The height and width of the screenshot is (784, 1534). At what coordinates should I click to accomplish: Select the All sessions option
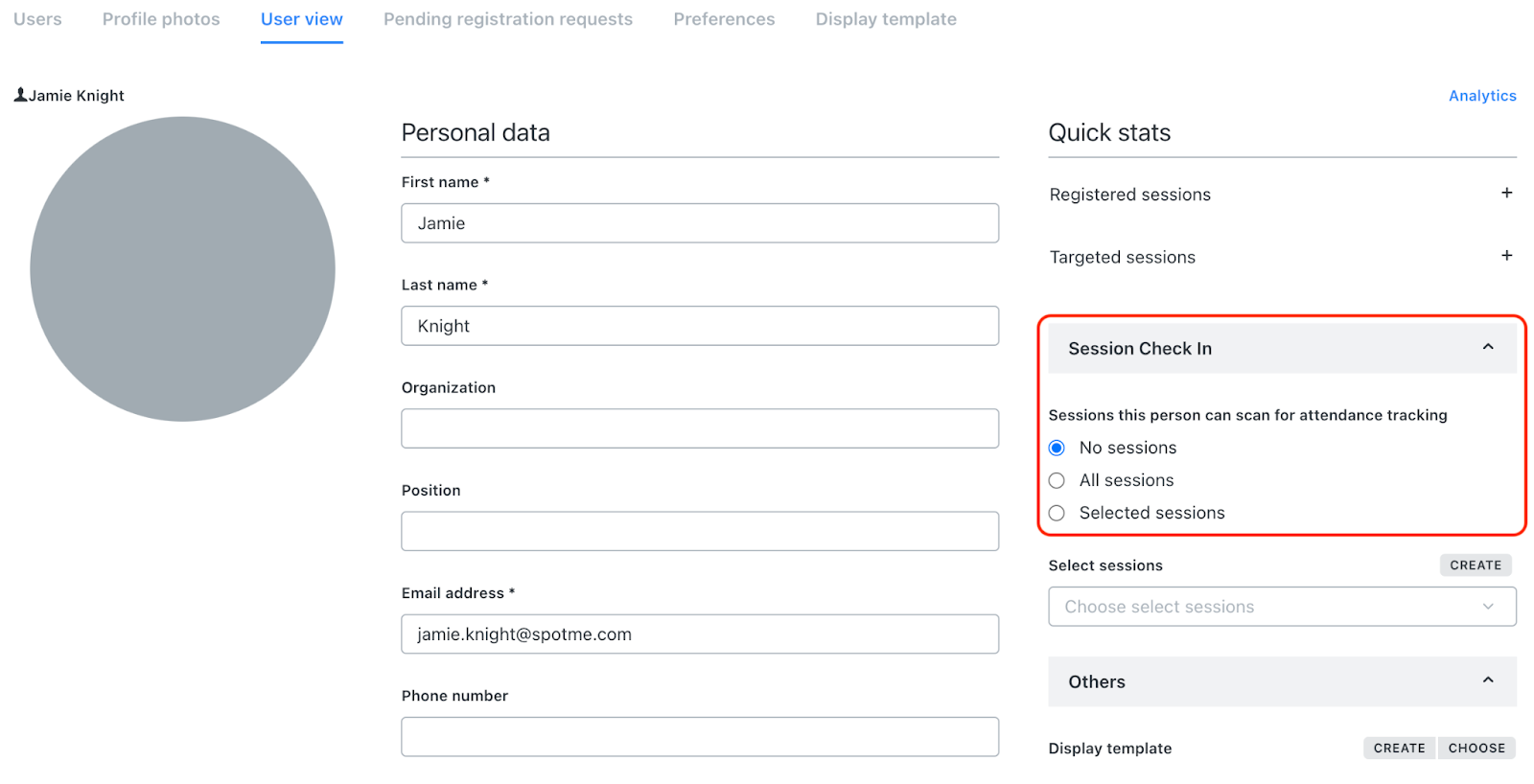click(1056, 479)
